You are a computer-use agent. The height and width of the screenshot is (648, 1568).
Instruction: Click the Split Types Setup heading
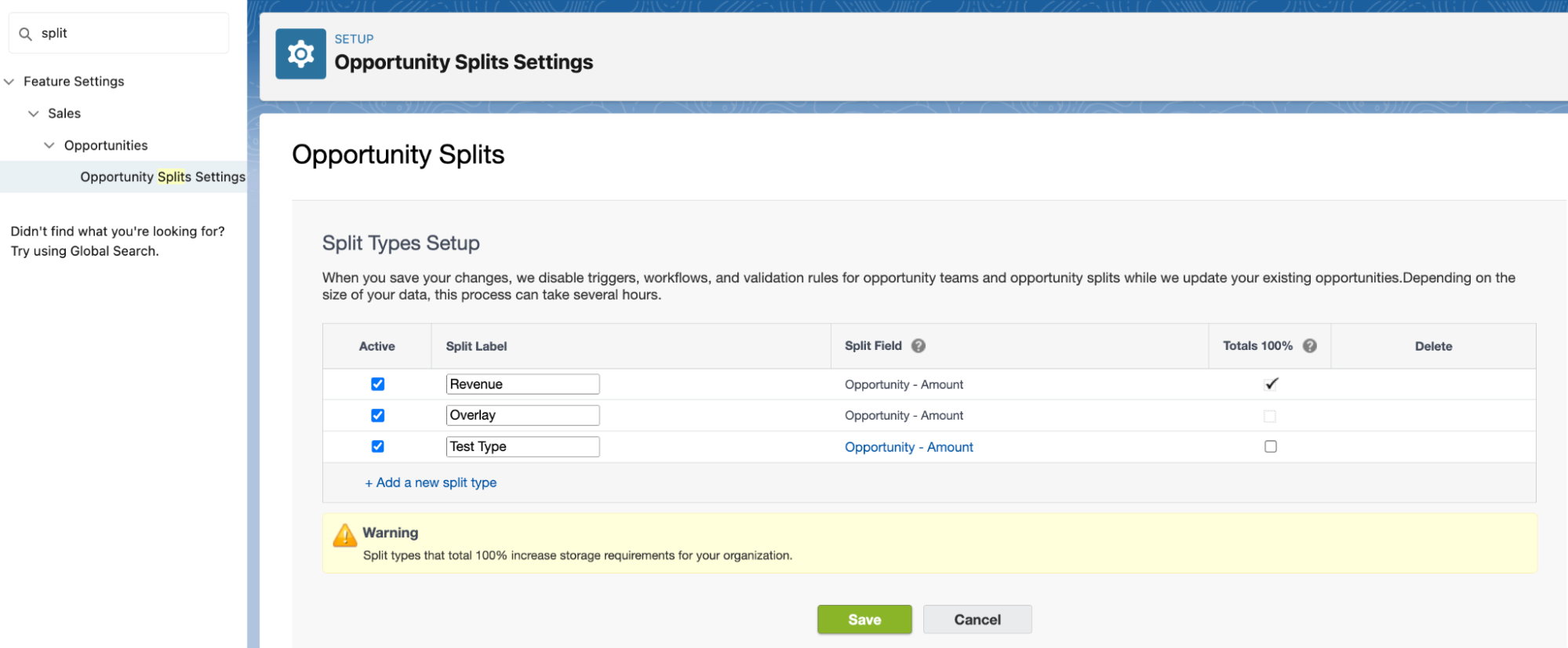(401, 243)
